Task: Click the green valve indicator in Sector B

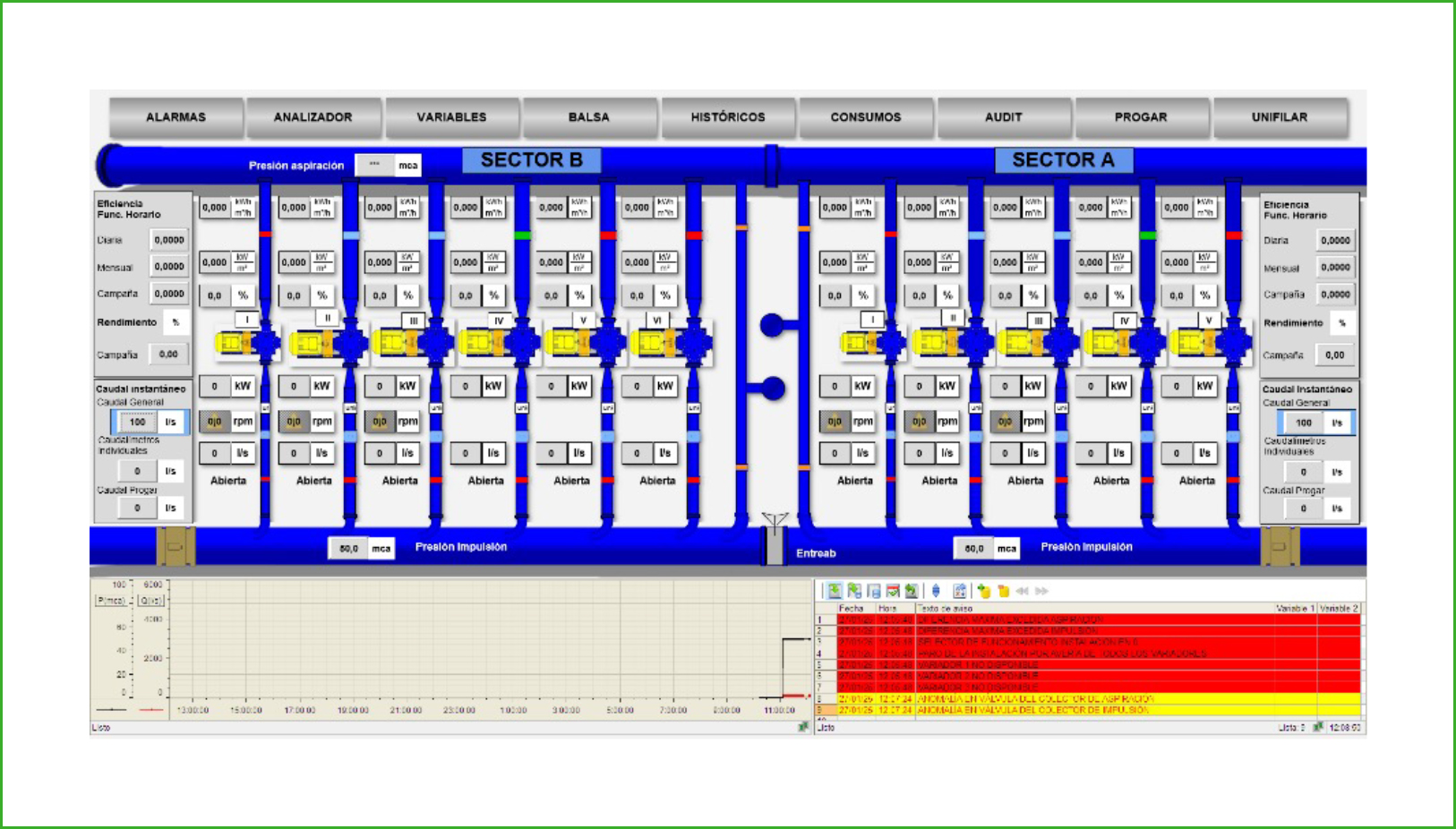Action: click(x=523, y=235)
